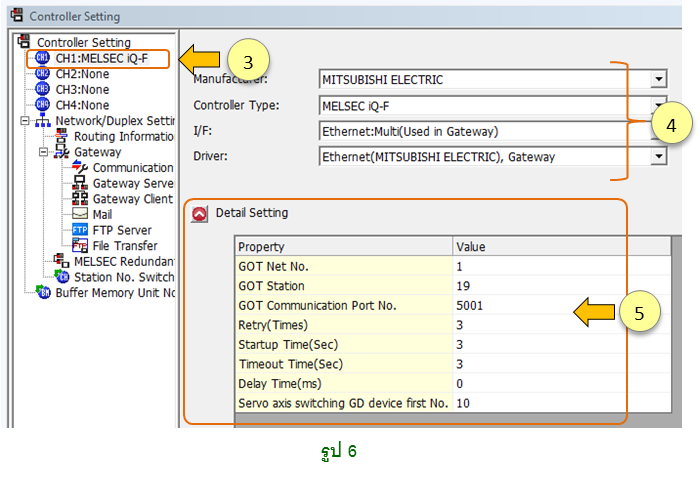Image resolution: width=700 pixels, height=483 pixels.
Task: Click the CH3 channel icon
Action: [42, 89]
